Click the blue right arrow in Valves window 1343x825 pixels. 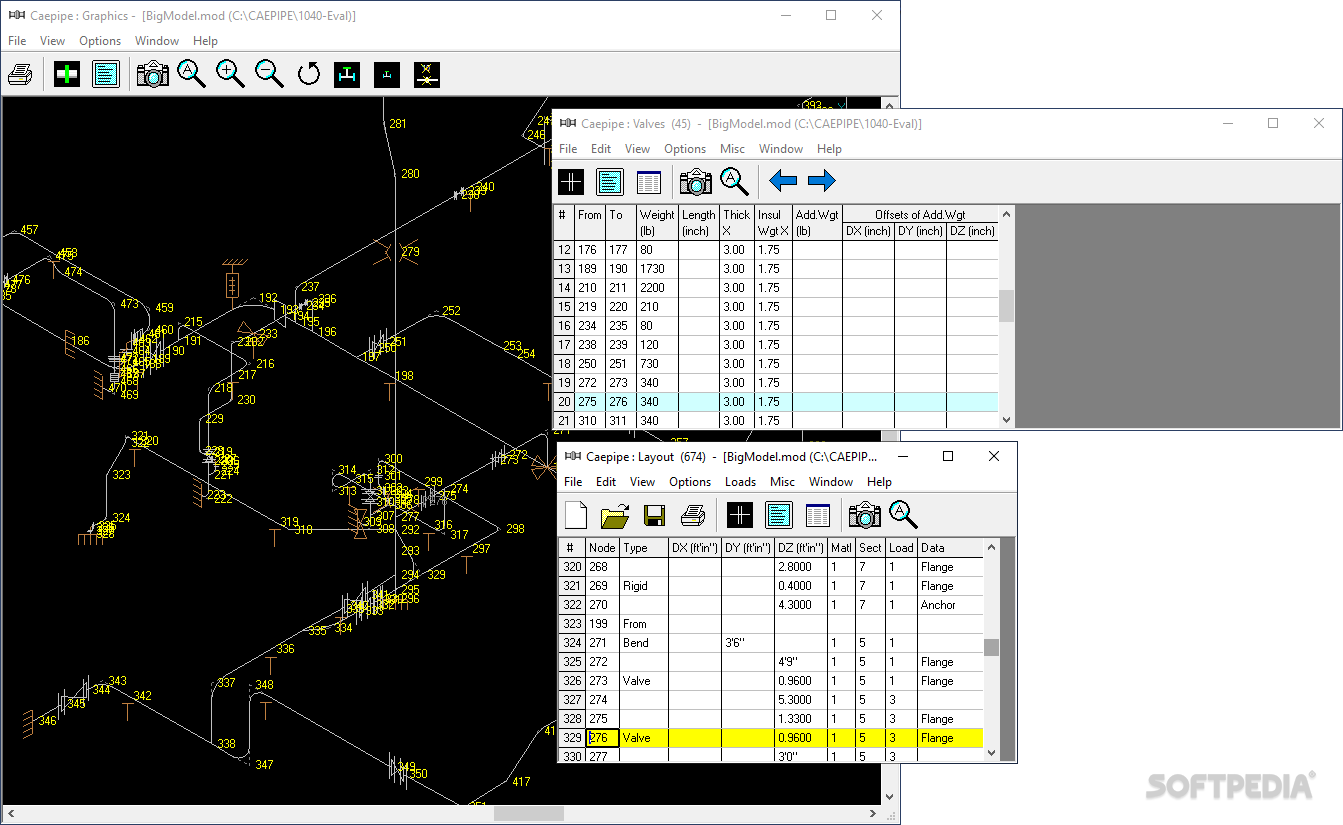click(x=822, y=181)
